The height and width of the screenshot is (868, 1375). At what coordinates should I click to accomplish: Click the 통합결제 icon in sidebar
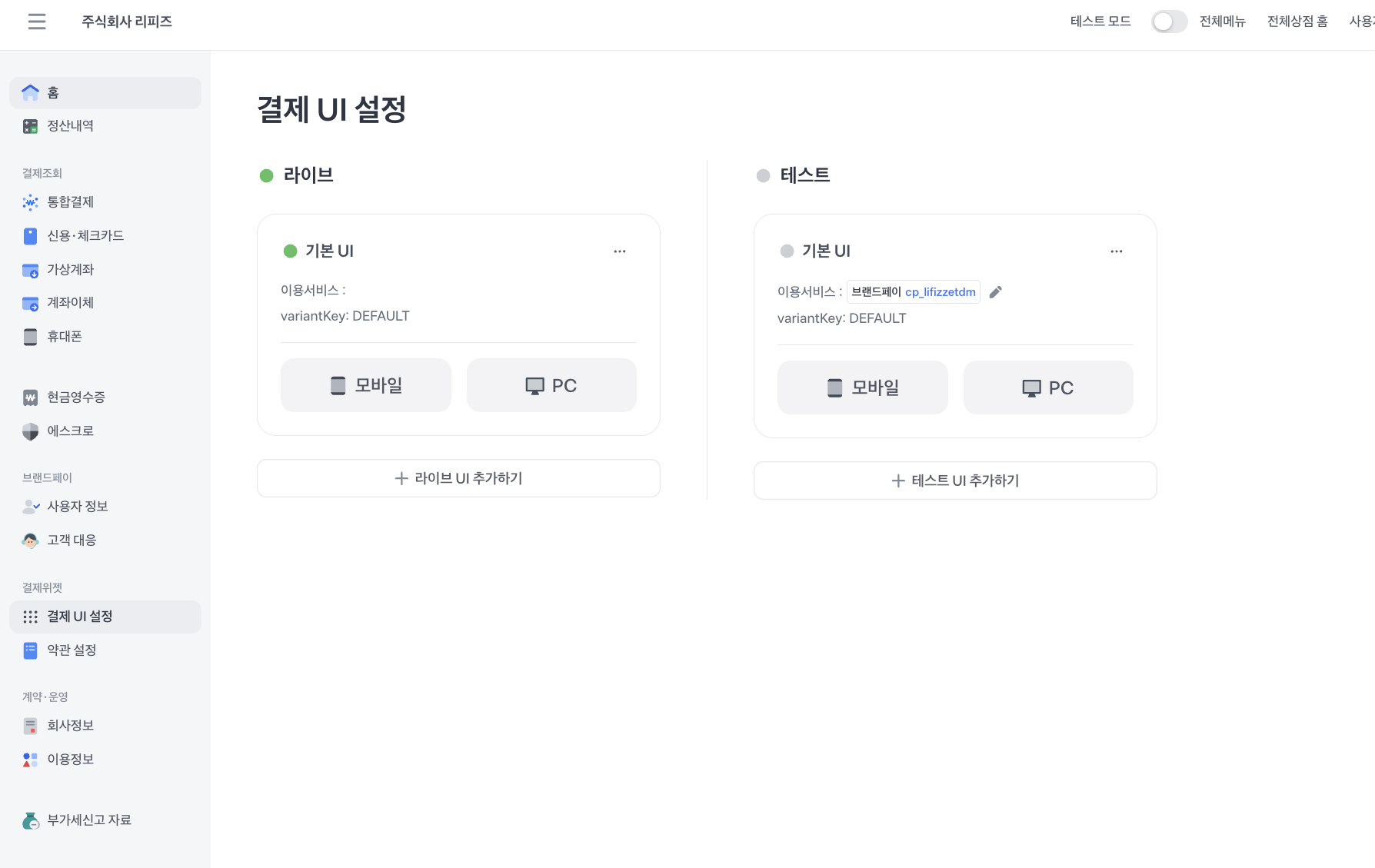pyautogui.click(x=30, y=202)
